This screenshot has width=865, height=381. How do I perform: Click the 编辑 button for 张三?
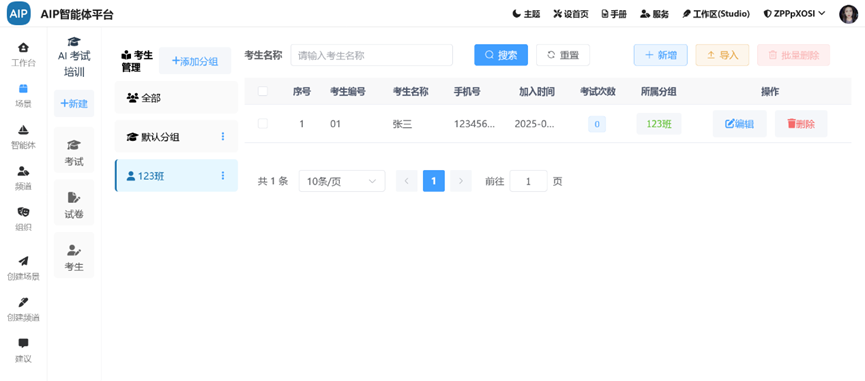(739, 124)
